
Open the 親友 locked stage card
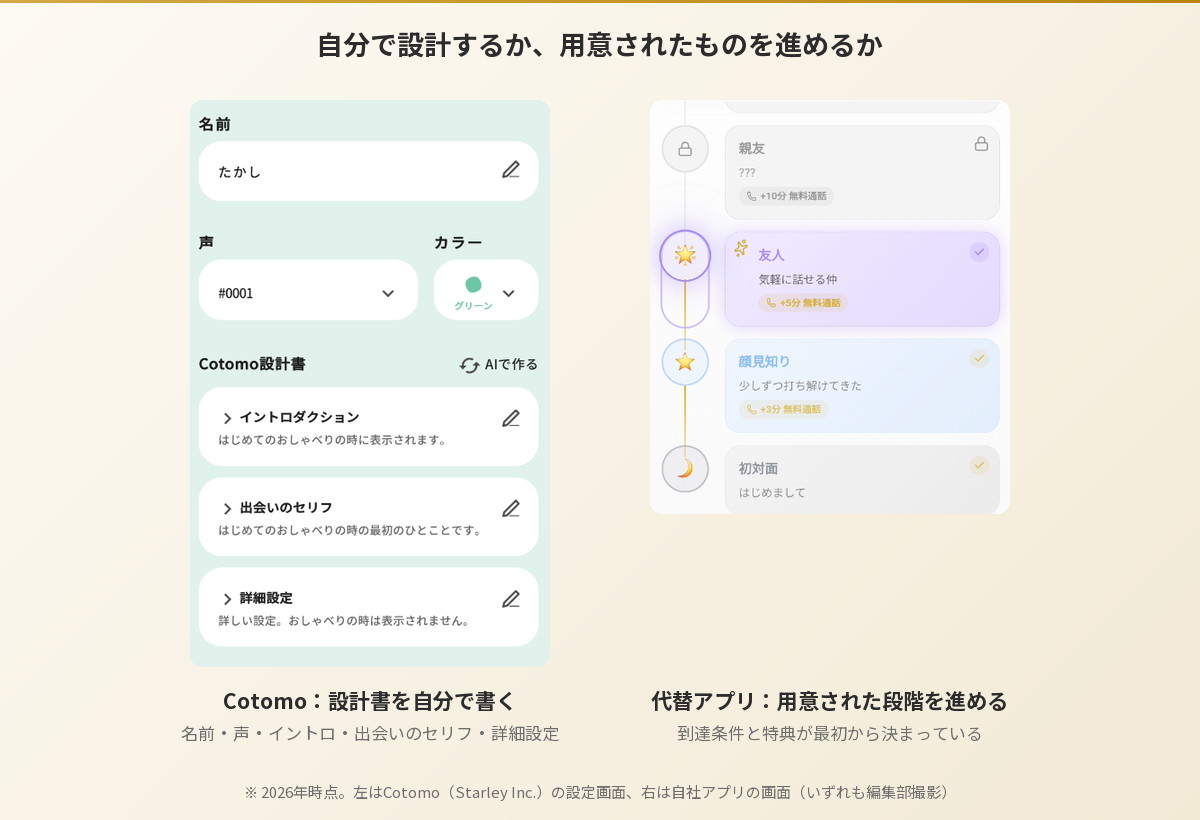tap(862, 172)
